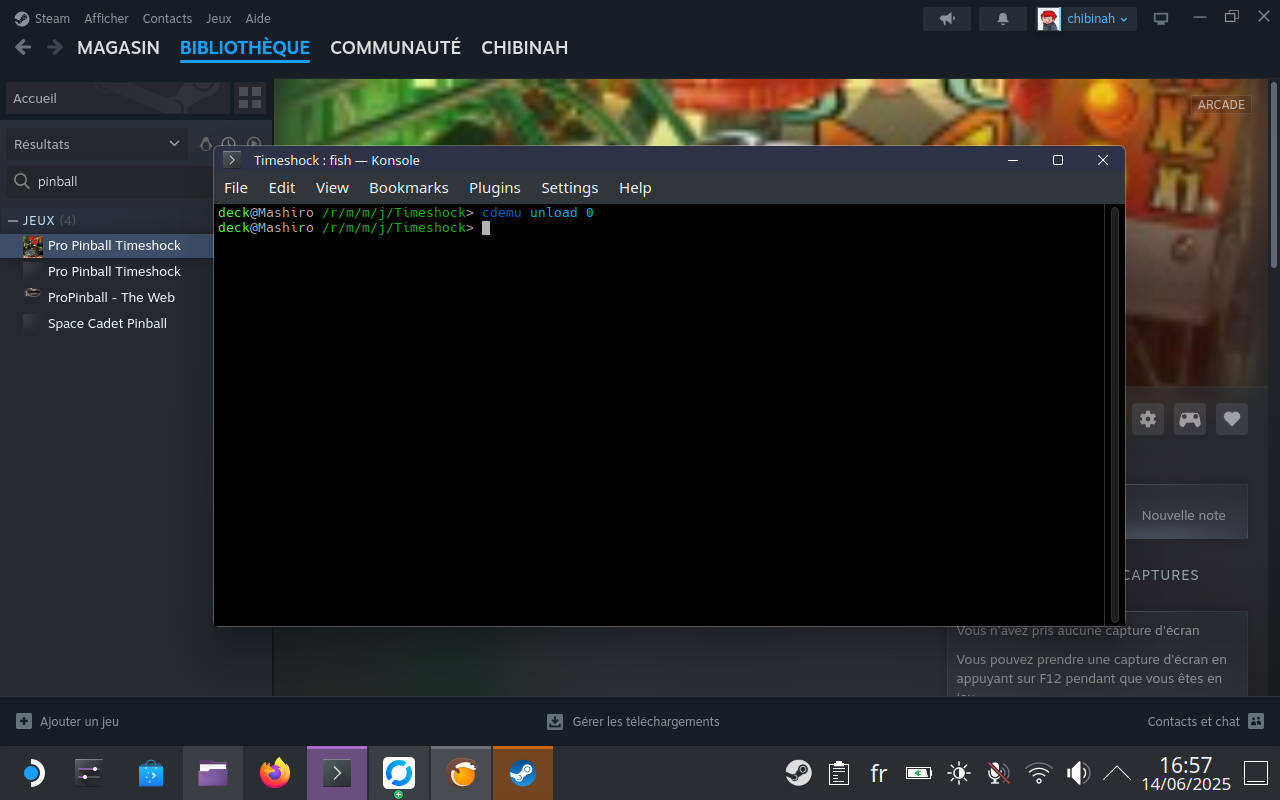1280x800 pixels.
Task: Open Steam announcements megaphone button
Action: [x=947, y=18]
